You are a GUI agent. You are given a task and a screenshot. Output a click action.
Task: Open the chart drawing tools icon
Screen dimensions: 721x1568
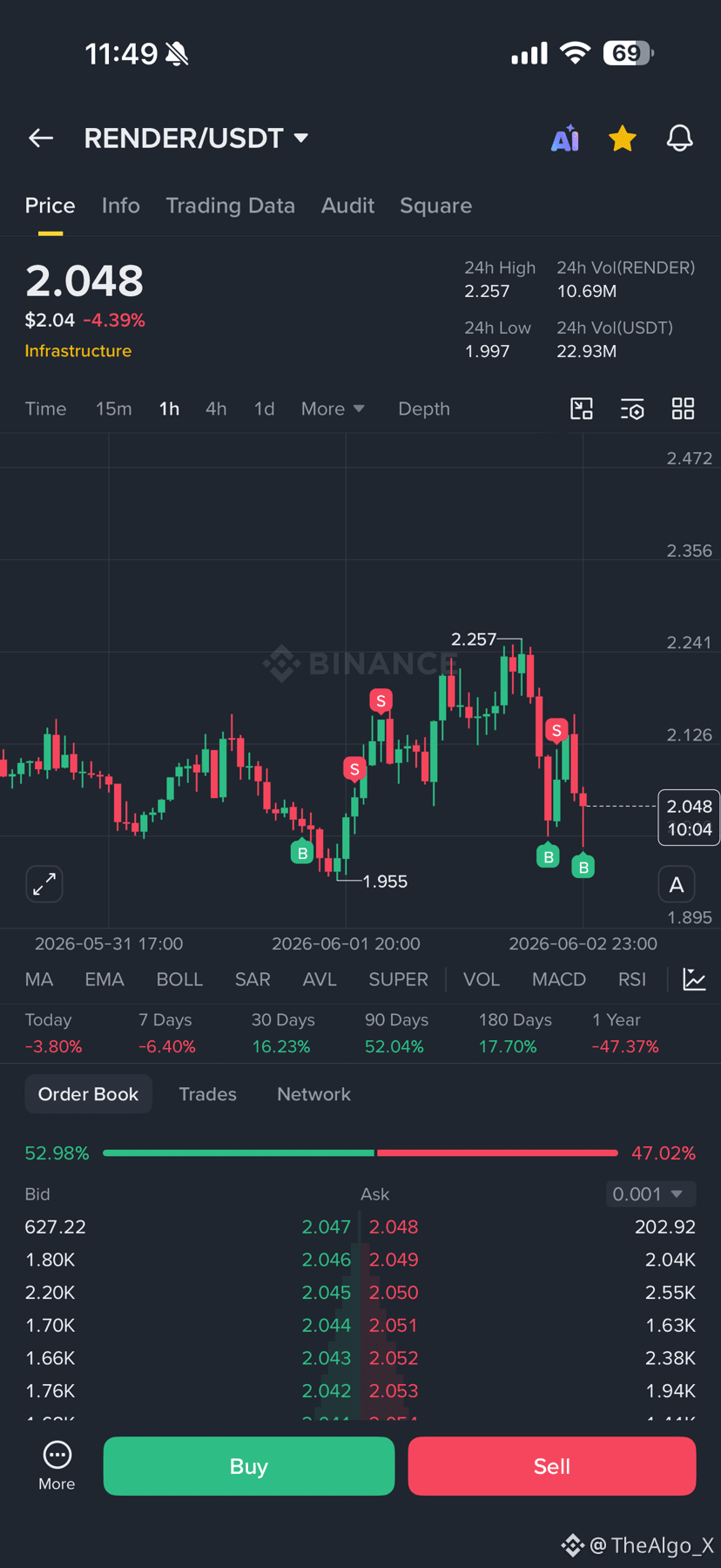(582, 409)
